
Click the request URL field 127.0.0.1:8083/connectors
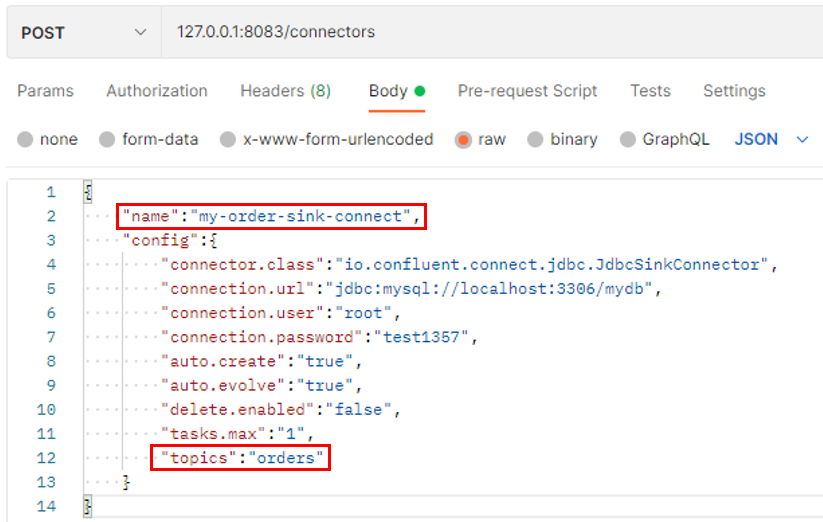coord(492,33)
